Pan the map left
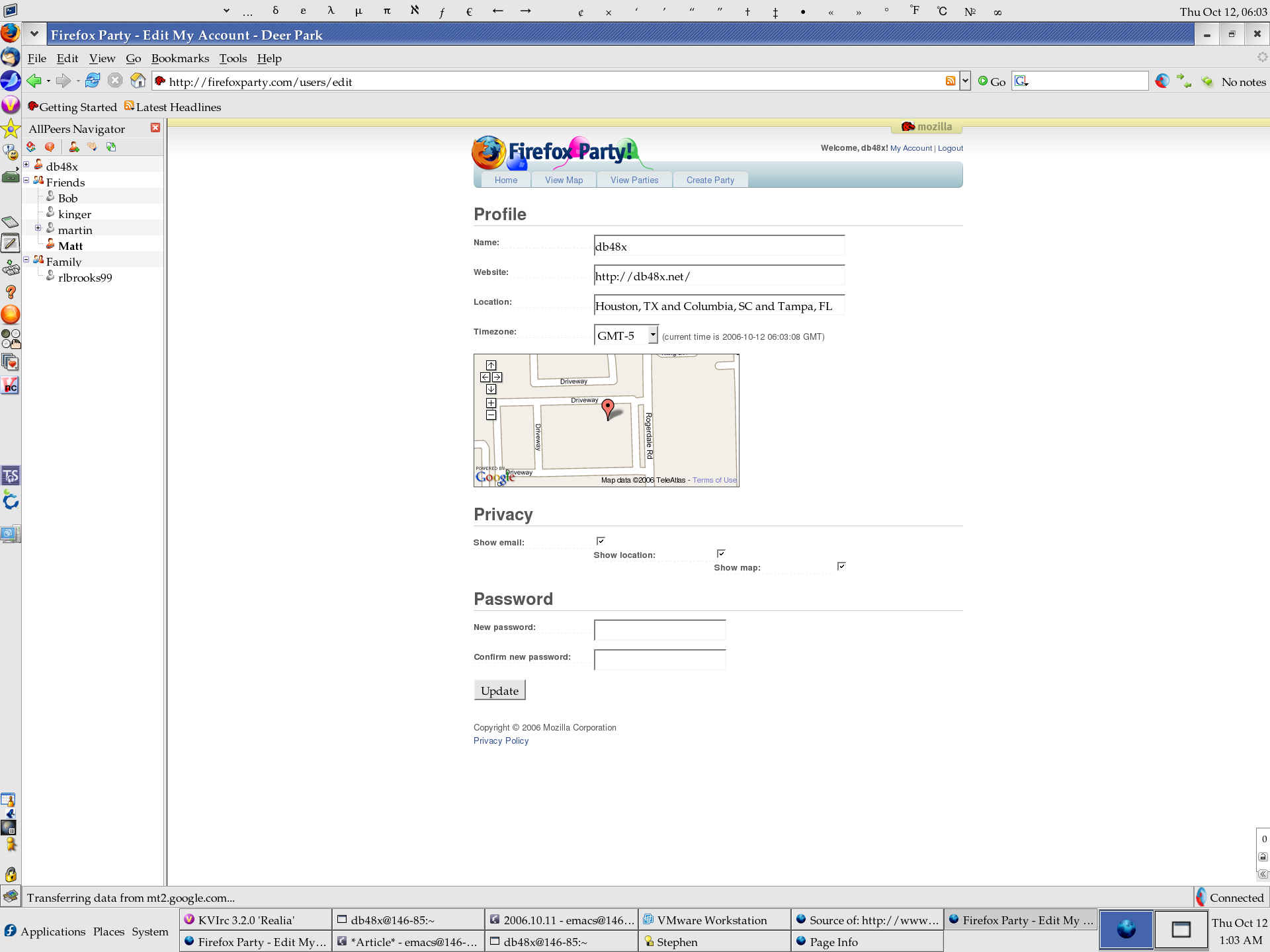Screen dimensions: 1270x952 [x=485, y=377]
